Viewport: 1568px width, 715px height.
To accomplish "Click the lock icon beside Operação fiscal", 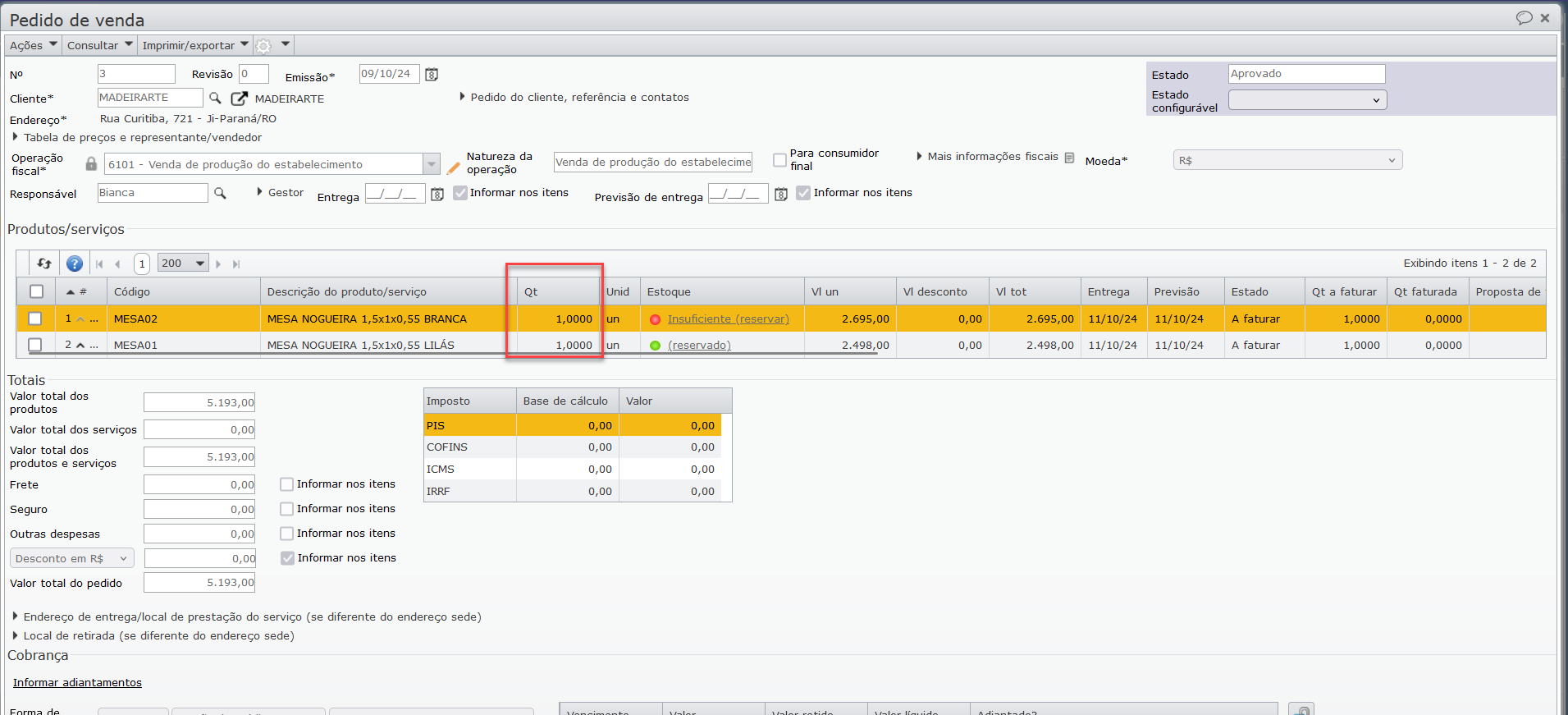I will point(91,164).
